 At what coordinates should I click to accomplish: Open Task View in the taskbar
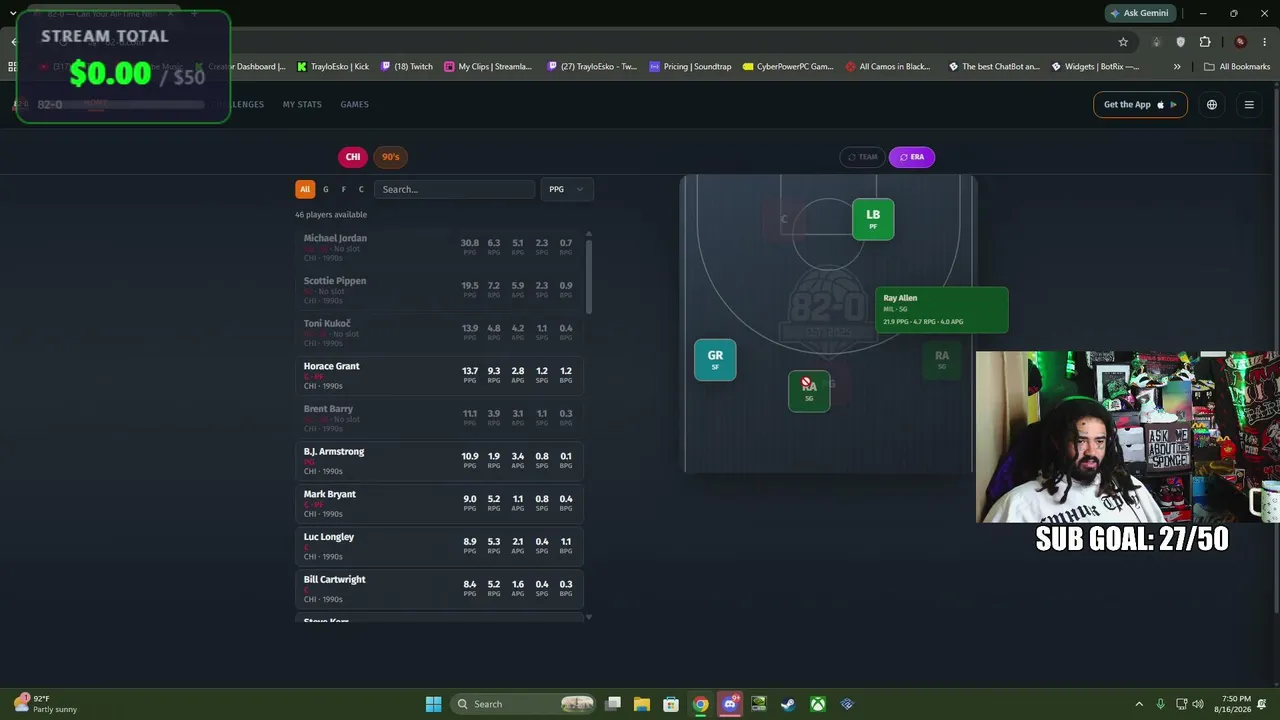pos(613,704)
